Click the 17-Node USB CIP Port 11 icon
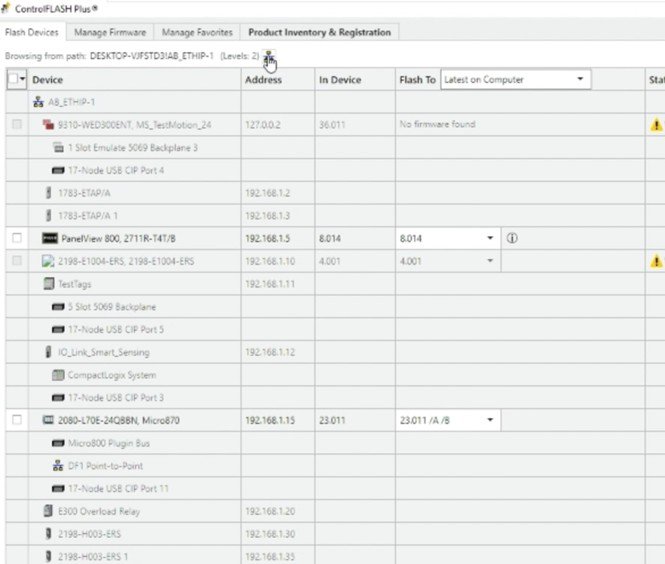Screen dimensions: 665x564 click(58, 489)
